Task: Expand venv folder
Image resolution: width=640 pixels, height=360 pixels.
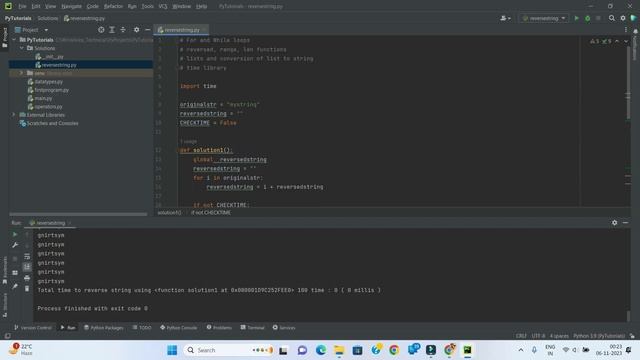Action: pyautogui.click(x=22, y=73)
